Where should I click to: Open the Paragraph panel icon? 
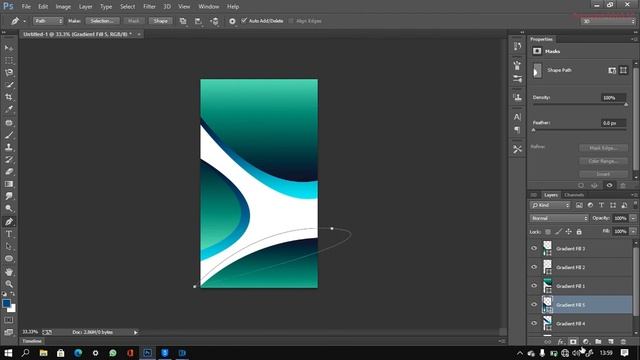tap(517, 130)
